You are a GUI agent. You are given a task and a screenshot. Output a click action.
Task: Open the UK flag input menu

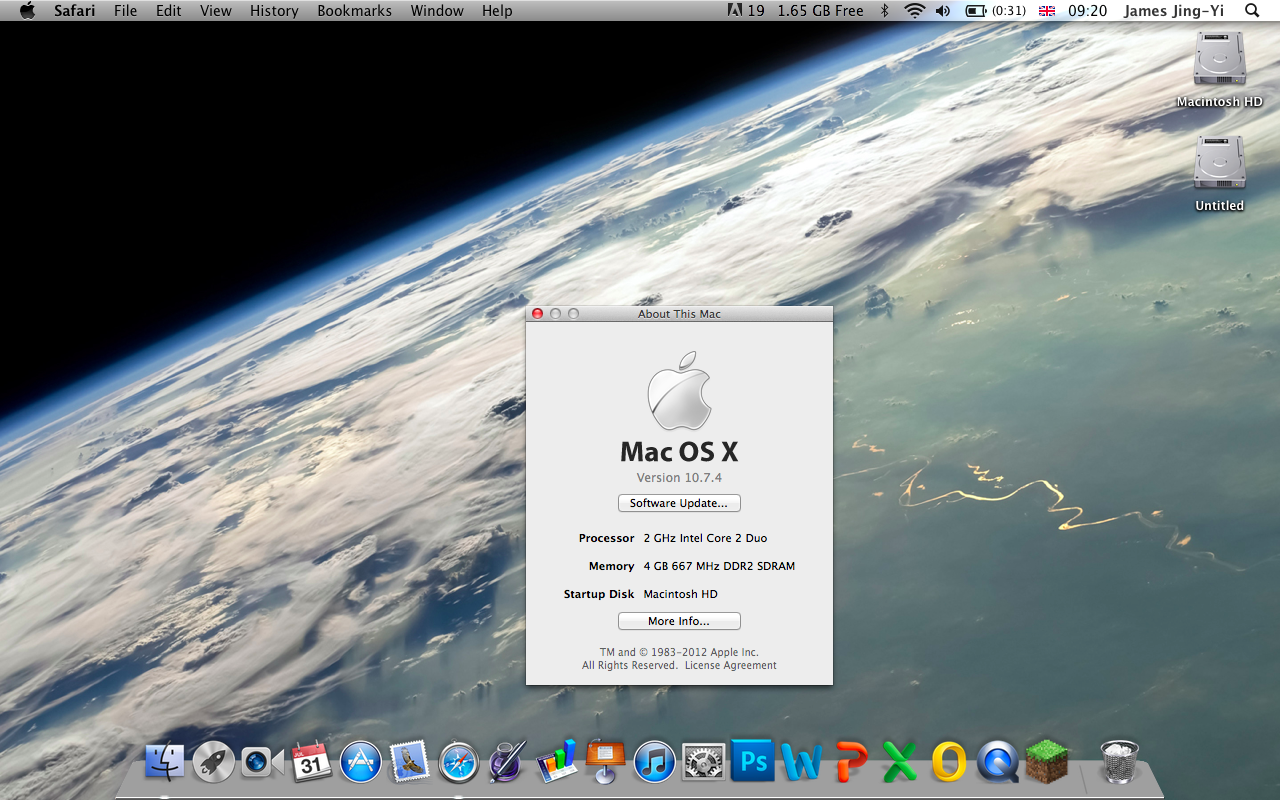(1047, 11)
